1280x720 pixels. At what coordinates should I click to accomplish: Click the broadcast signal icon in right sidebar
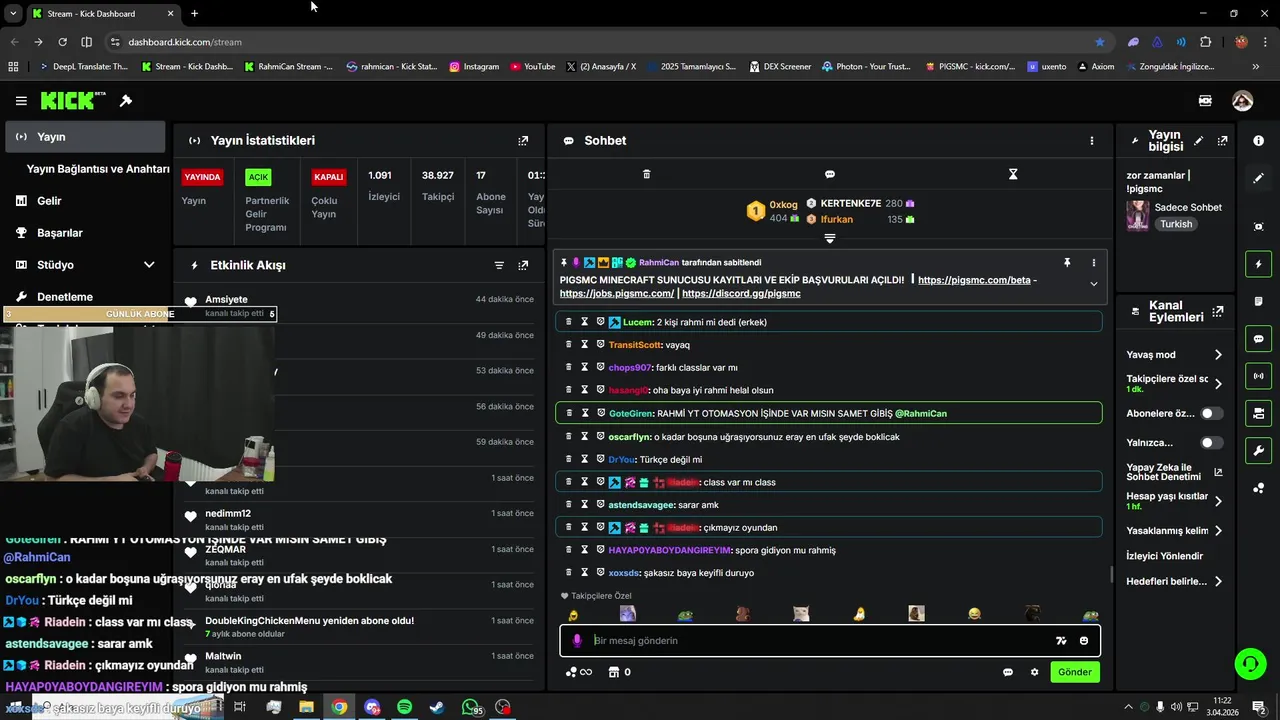tap(1258, 376)
